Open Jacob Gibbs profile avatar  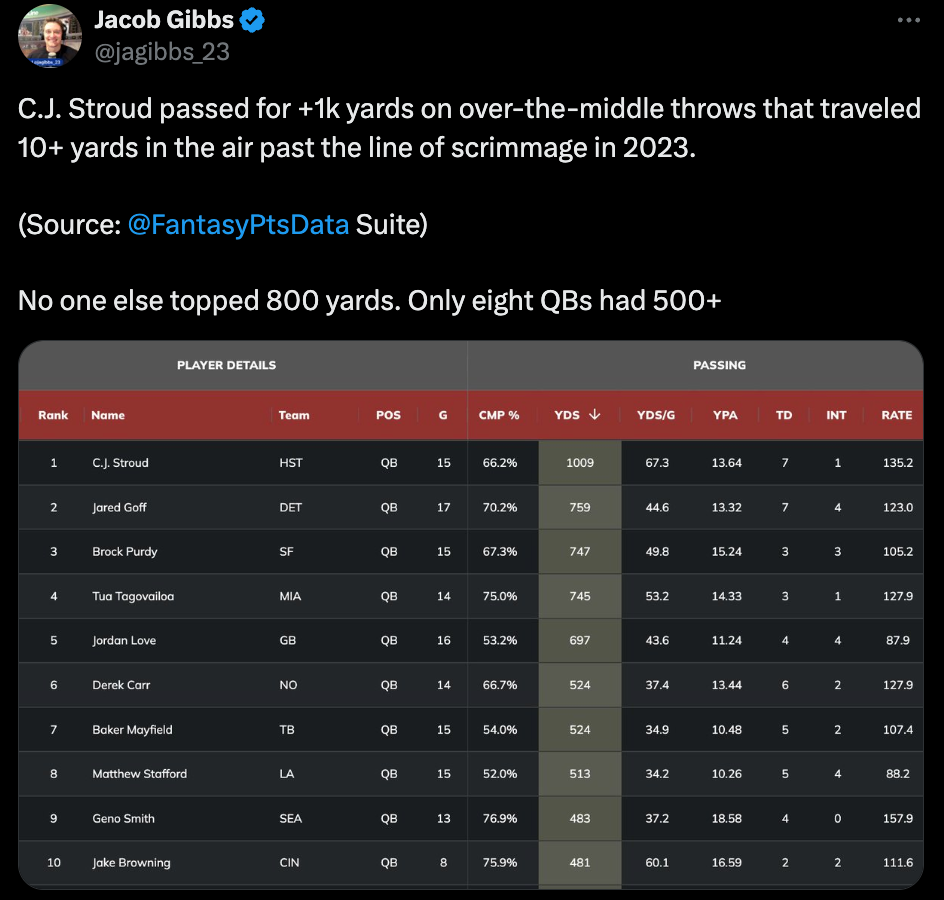coord(50,36)
